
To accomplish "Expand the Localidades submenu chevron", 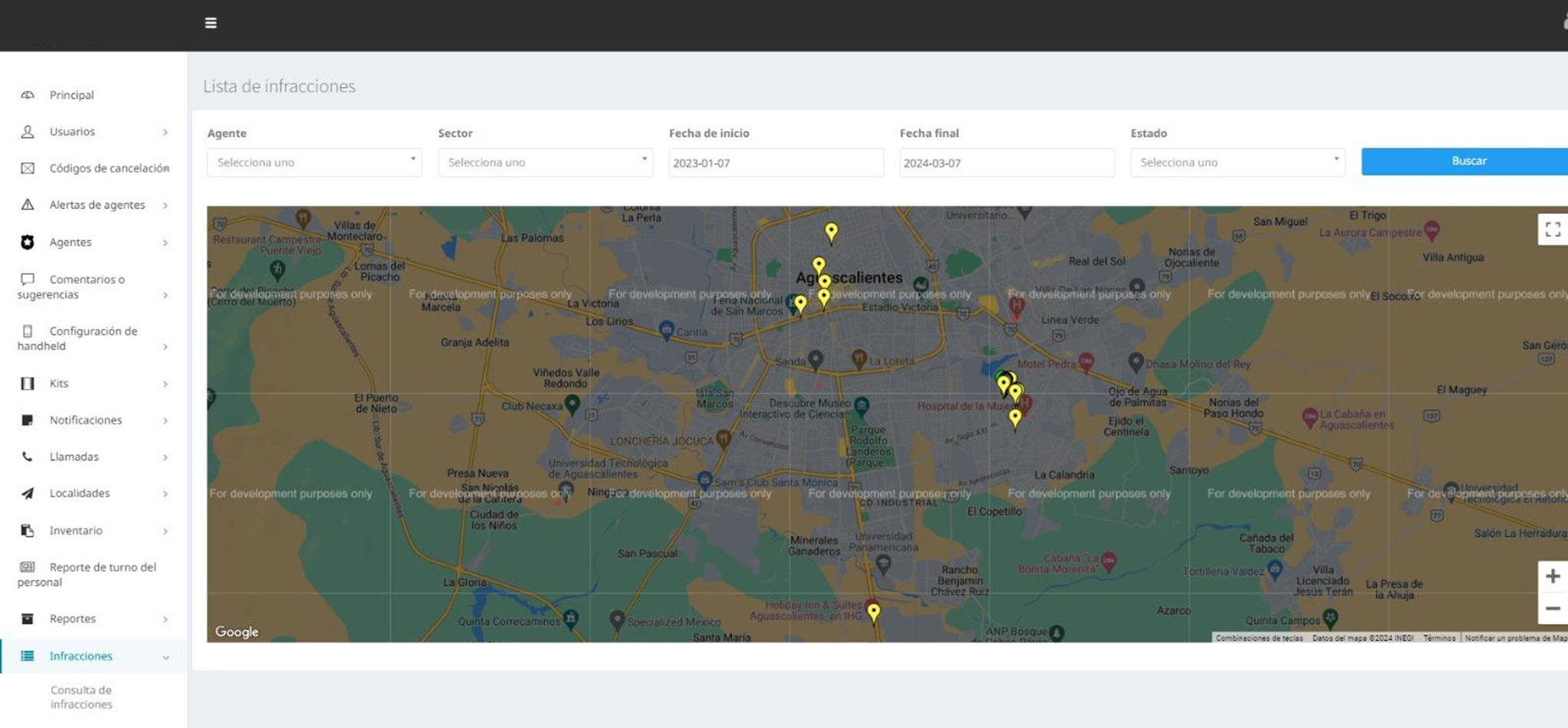I will 165,495.
